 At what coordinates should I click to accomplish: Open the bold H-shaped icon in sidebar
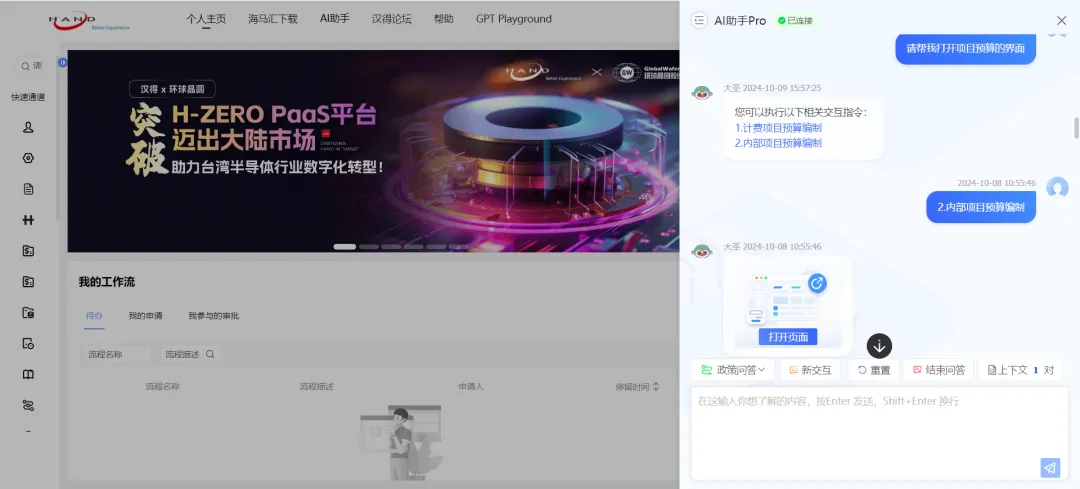click(x=28, y=220)
